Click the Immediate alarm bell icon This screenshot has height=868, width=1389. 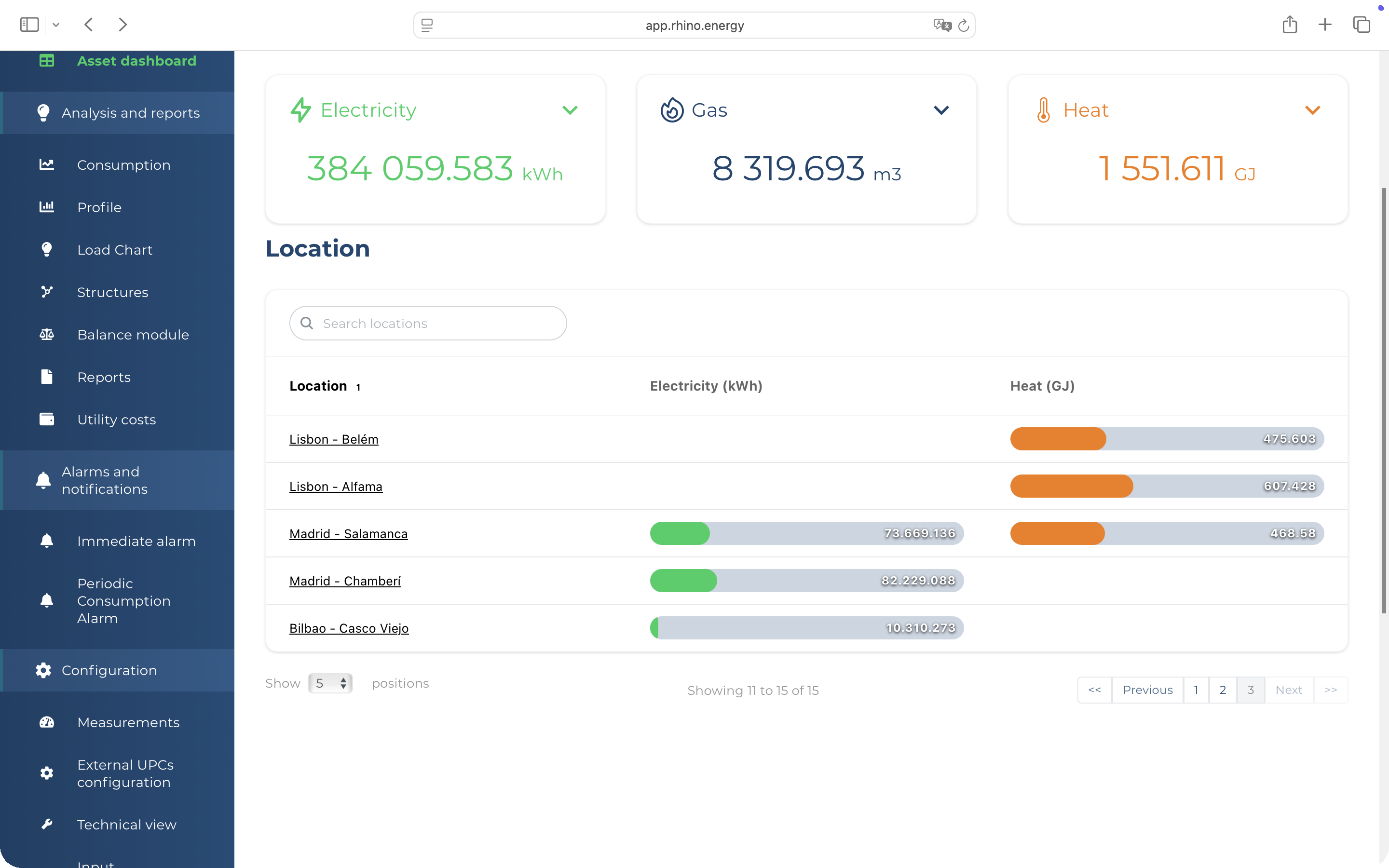coord(46,541)
